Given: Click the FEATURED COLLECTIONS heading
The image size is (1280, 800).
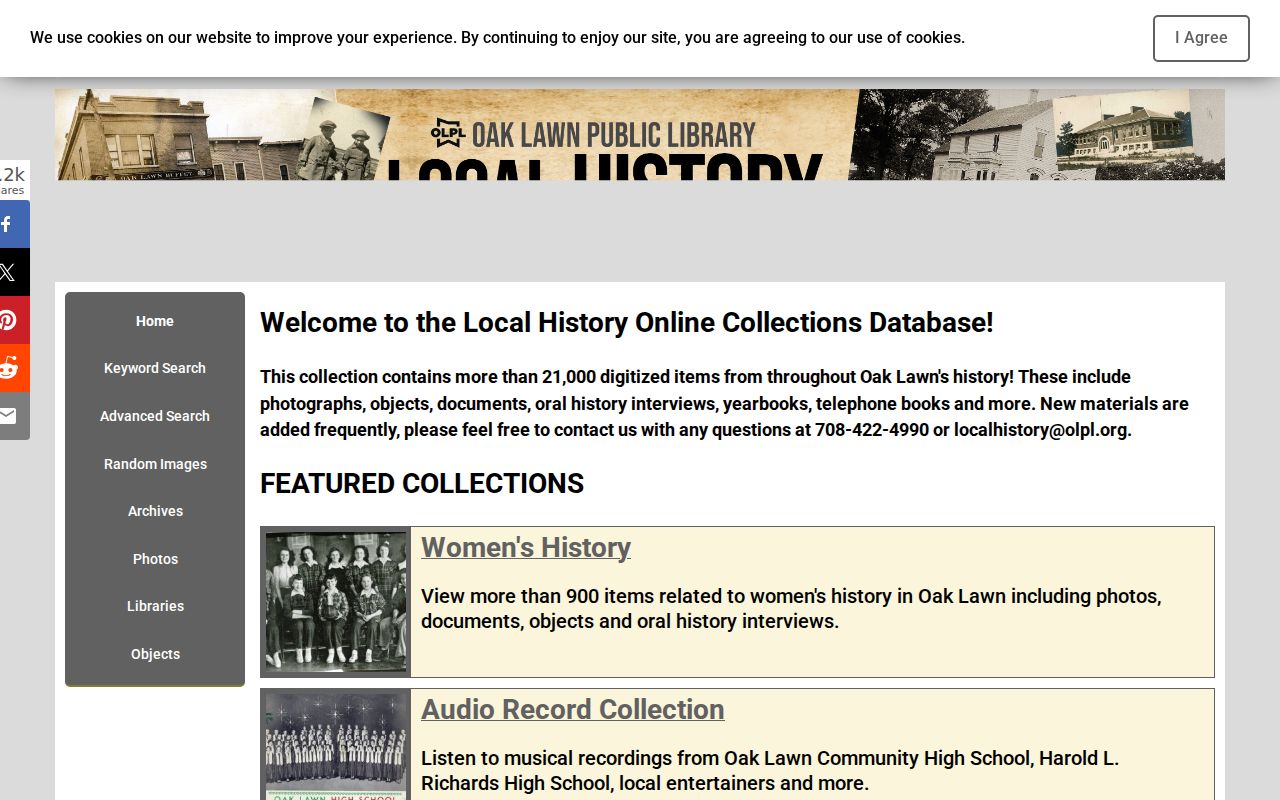Looking at the screenshot, I should tap(422, 484).
